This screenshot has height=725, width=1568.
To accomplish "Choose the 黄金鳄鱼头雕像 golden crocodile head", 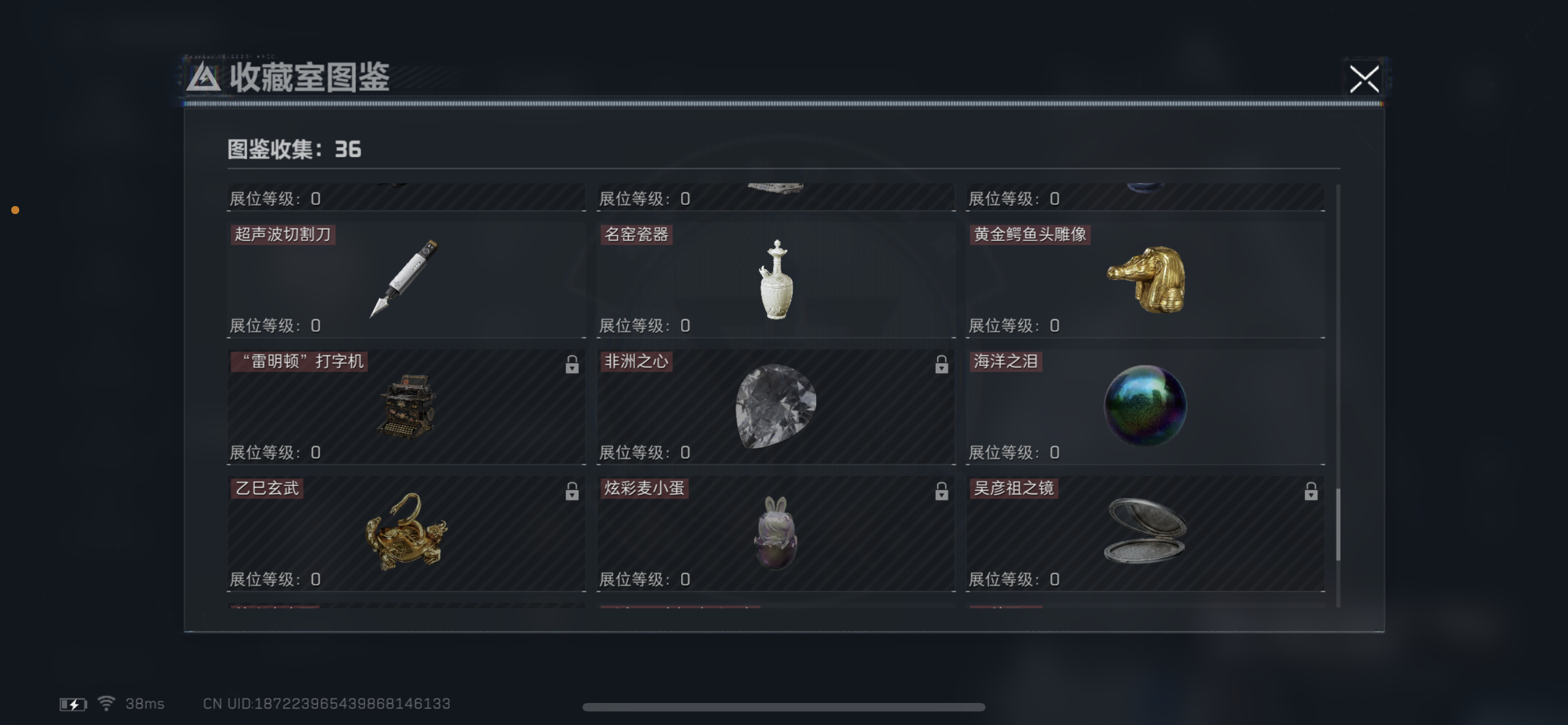I will (x=1146, y=279).
